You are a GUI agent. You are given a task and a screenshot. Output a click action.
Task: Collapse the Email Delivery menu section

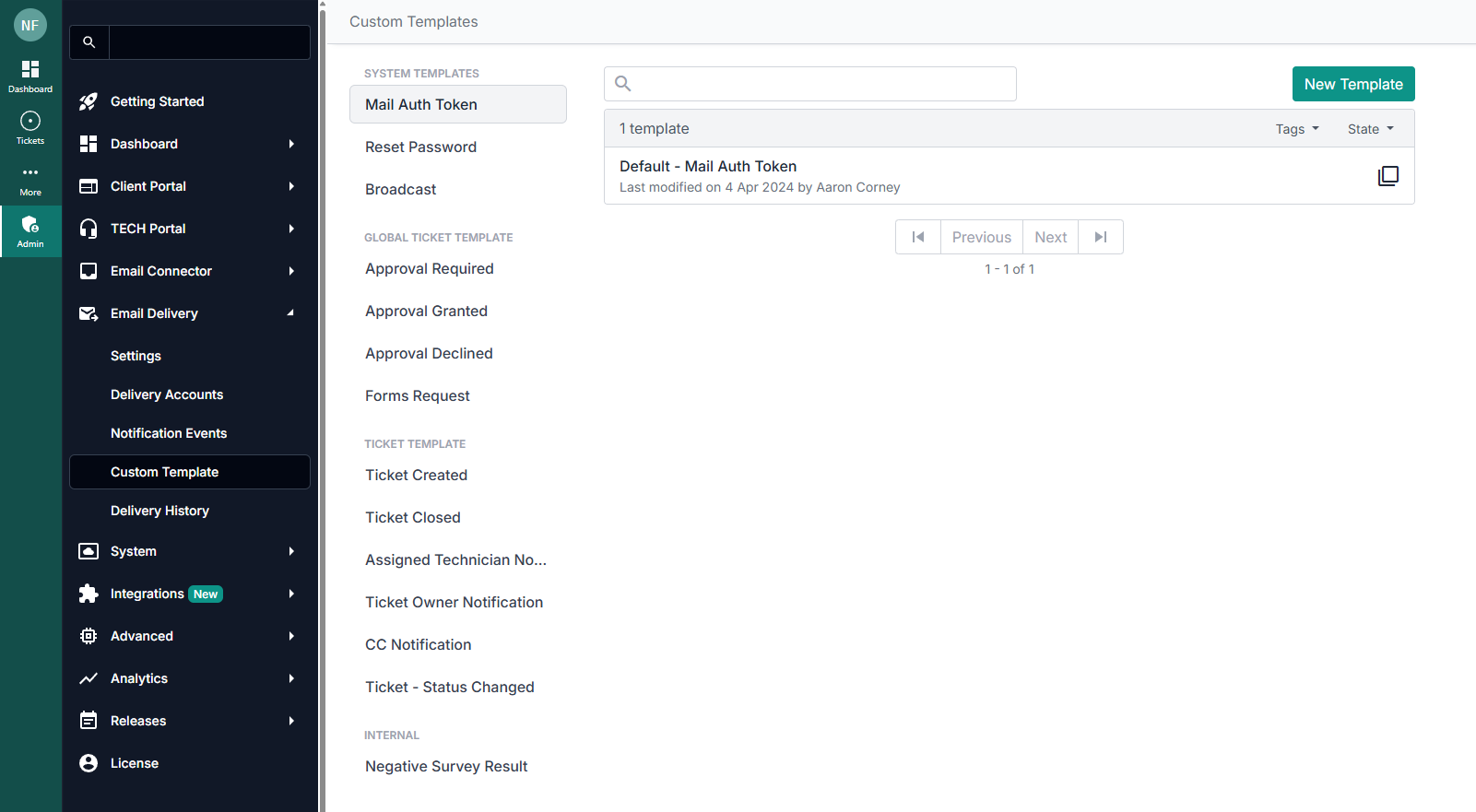pyautogui.click(x=290, y=313)
